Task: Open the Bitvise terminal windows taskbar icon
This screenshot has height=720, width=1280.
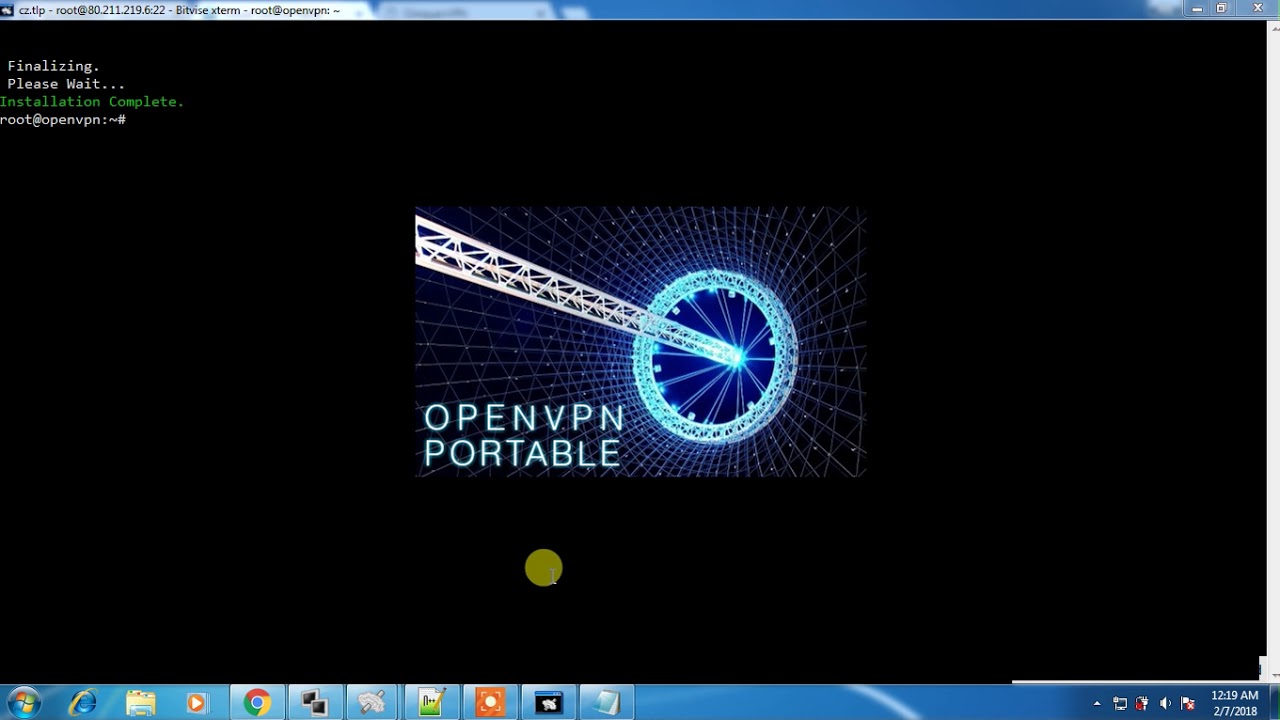Action: (315, 703)
